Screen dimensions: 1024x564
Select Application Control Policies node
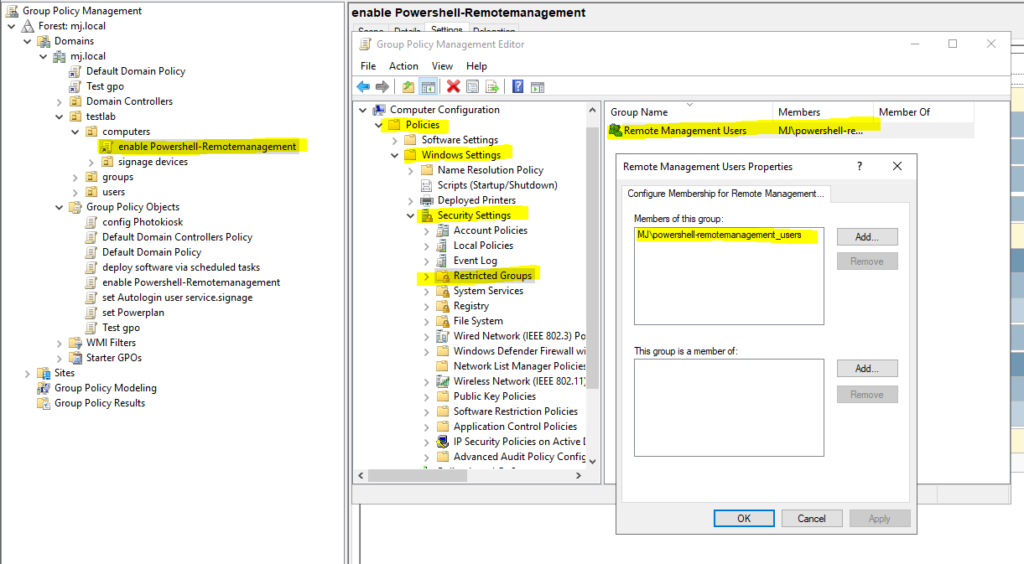[515, 426]
